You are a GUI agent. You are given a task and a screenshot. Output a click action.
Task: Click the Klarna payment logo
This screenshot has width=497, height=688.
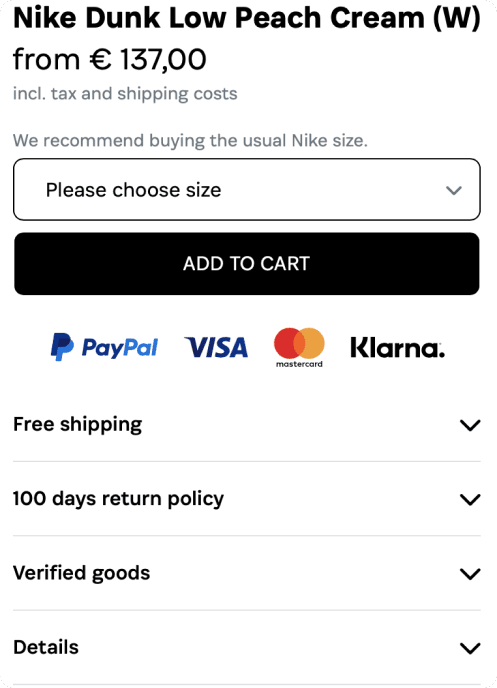pyautogui.click(x=397, y=348)
